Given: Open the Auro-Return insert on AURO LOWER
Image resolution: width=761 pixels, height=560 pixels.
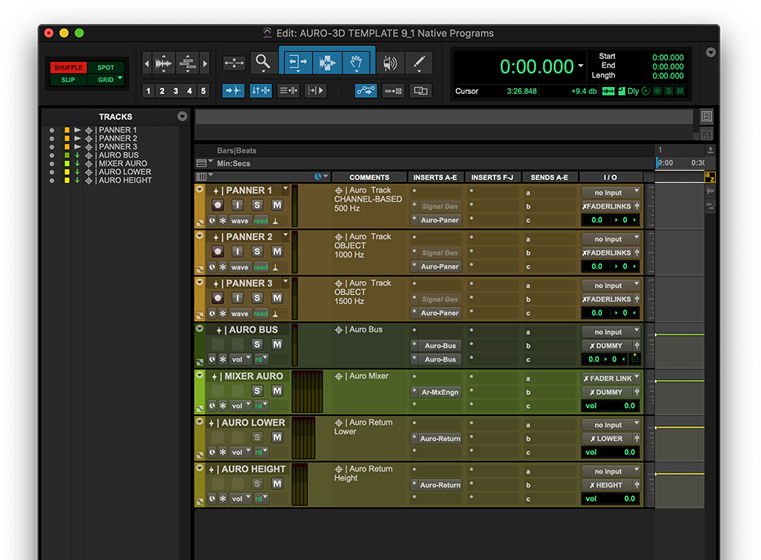Looking at the screenshot, I should click(x=440, y=439).
